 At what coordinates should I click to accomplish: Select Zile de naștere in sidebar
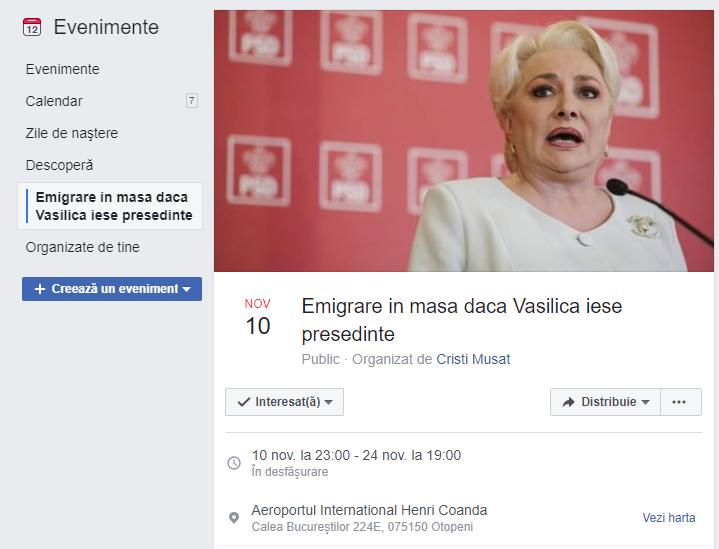tap(72, 133)
